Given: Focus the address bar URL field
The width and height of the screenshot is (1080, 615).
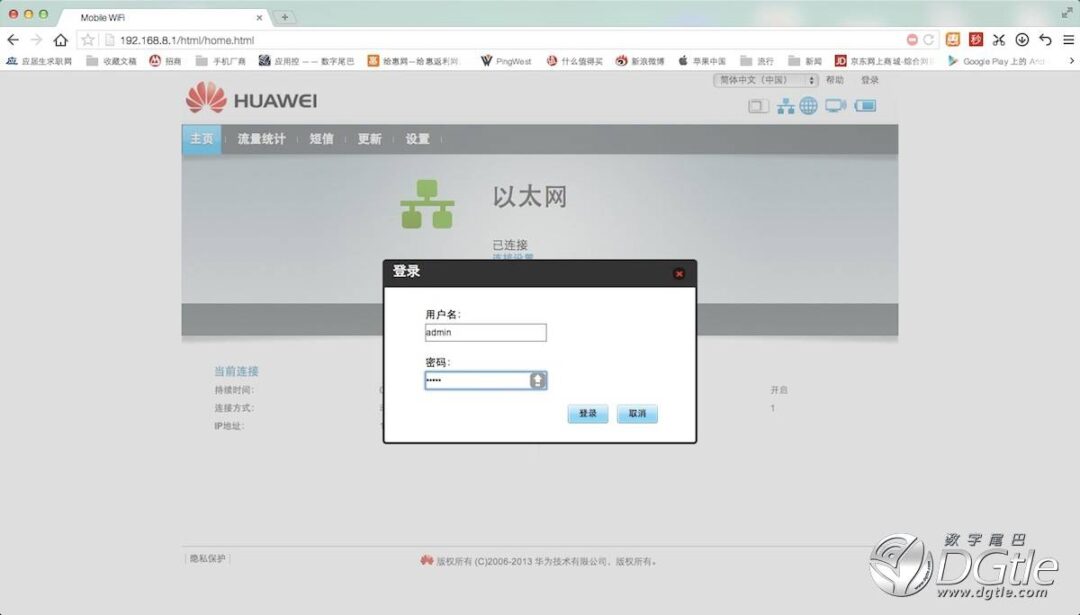Looking at the screenshot, I should coord(510,40).
